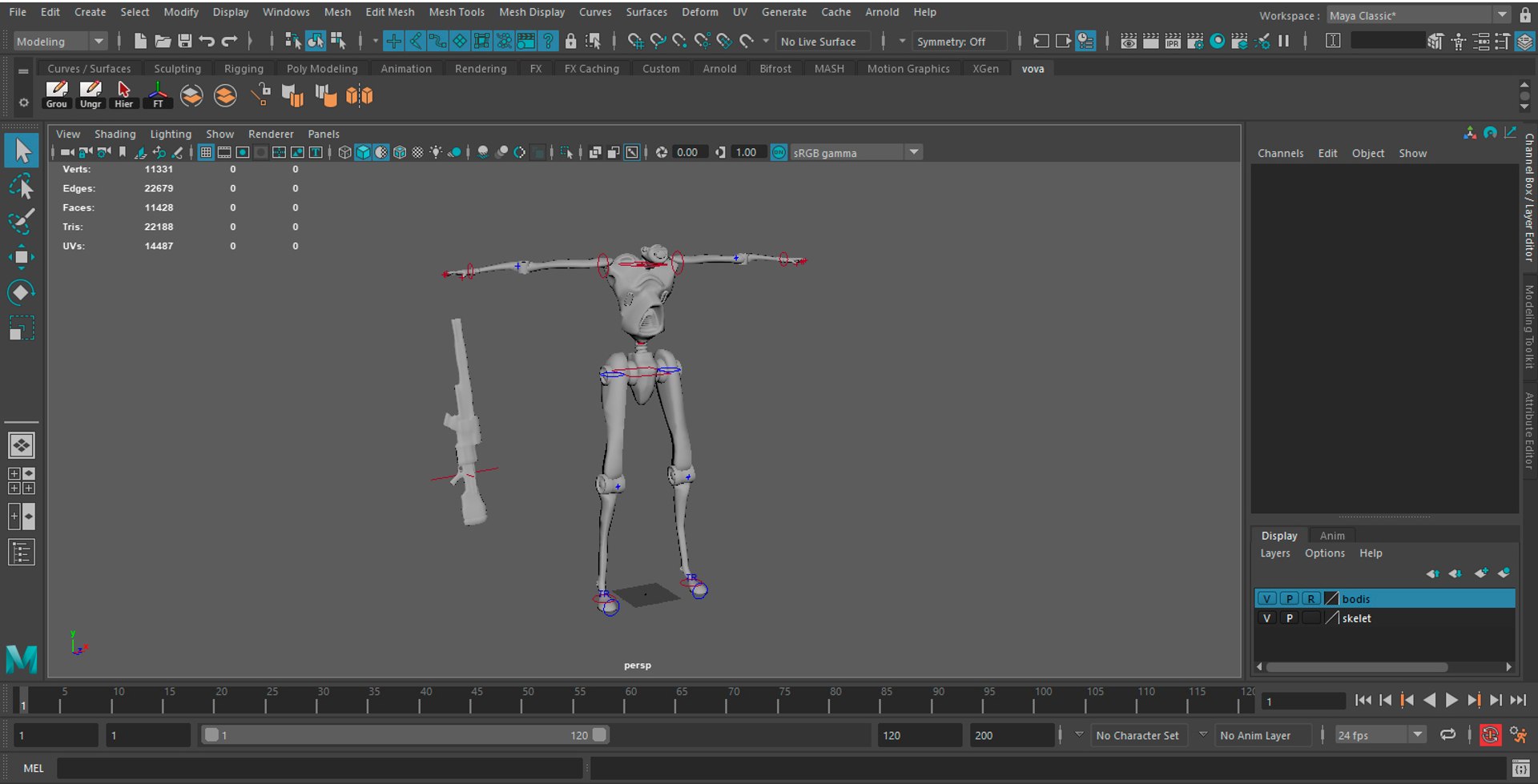Viewport: 1538px width, 784px height.
Task: Play animation backwards
Action: 1429,700
